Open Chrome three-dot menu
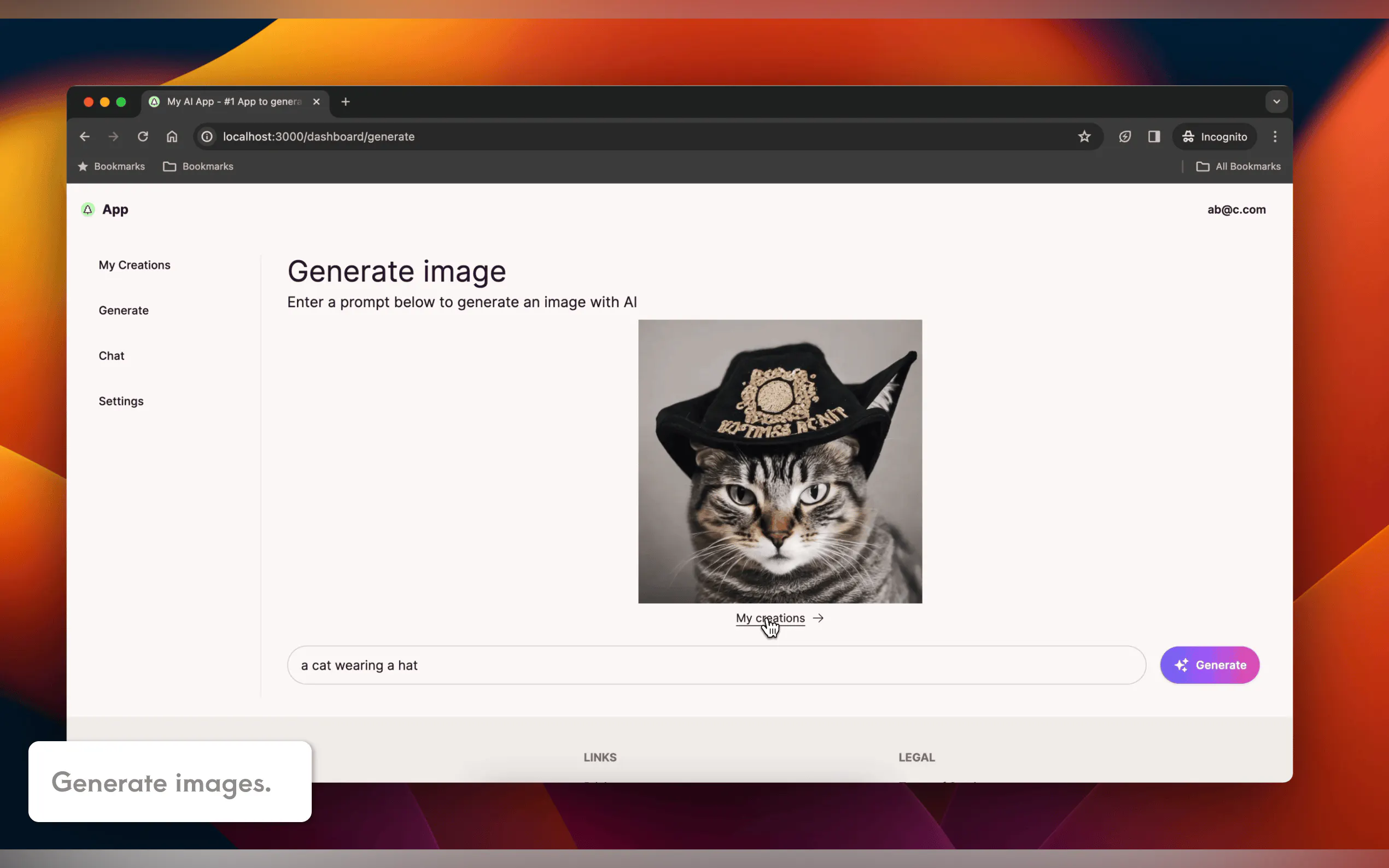This screenshot has height=868, width=1389. pos(1274,137)
